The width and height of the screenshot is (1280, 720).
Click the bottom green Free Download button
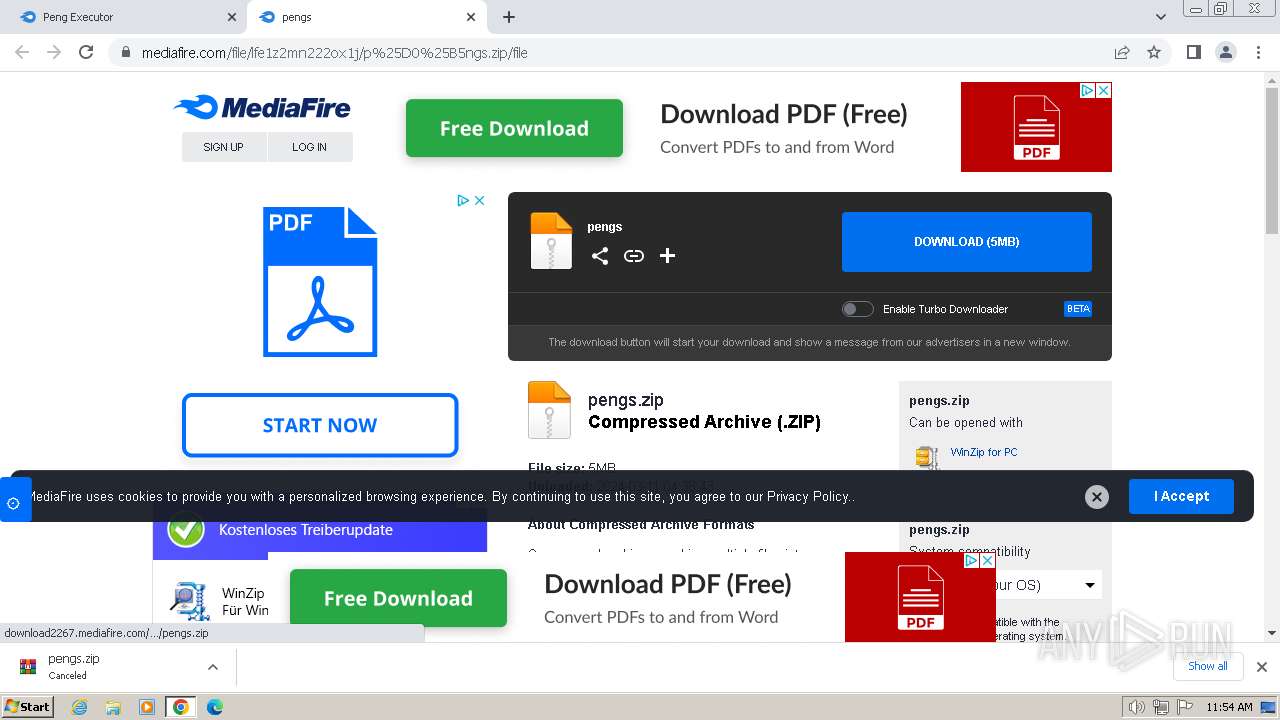398,598
